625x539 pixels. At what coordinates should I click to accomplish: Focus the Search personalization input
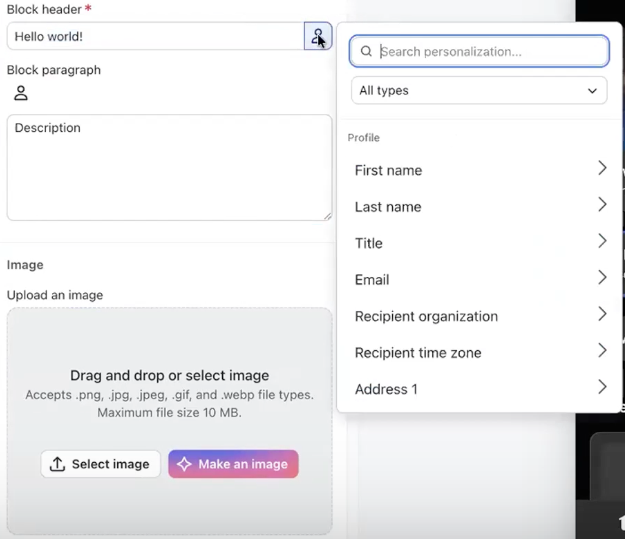tap(479, 51)
